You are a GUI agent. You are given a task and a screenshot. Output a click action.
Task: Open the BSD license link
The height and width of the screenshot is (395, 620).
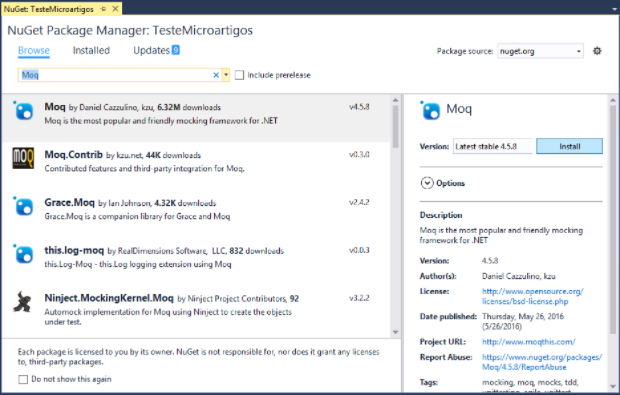[x=532, y=296]
